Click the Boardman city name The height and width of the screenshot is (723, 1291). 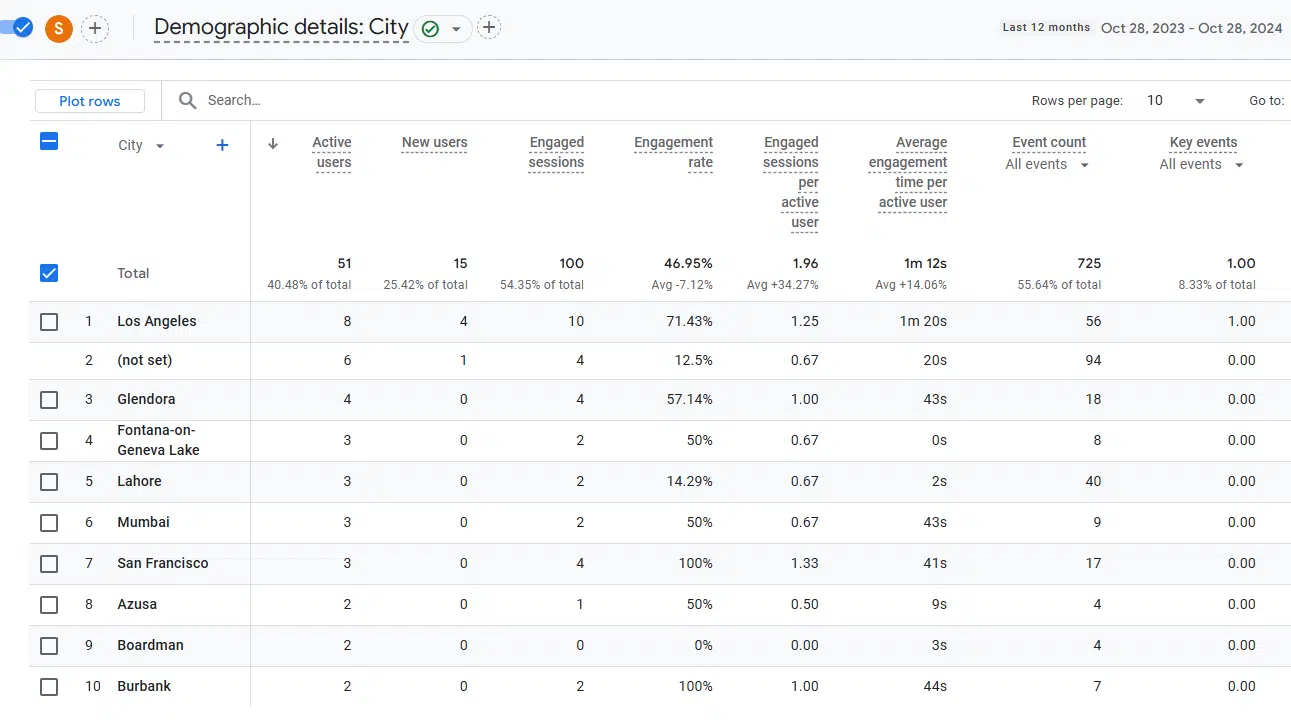(x=150, y=645)
